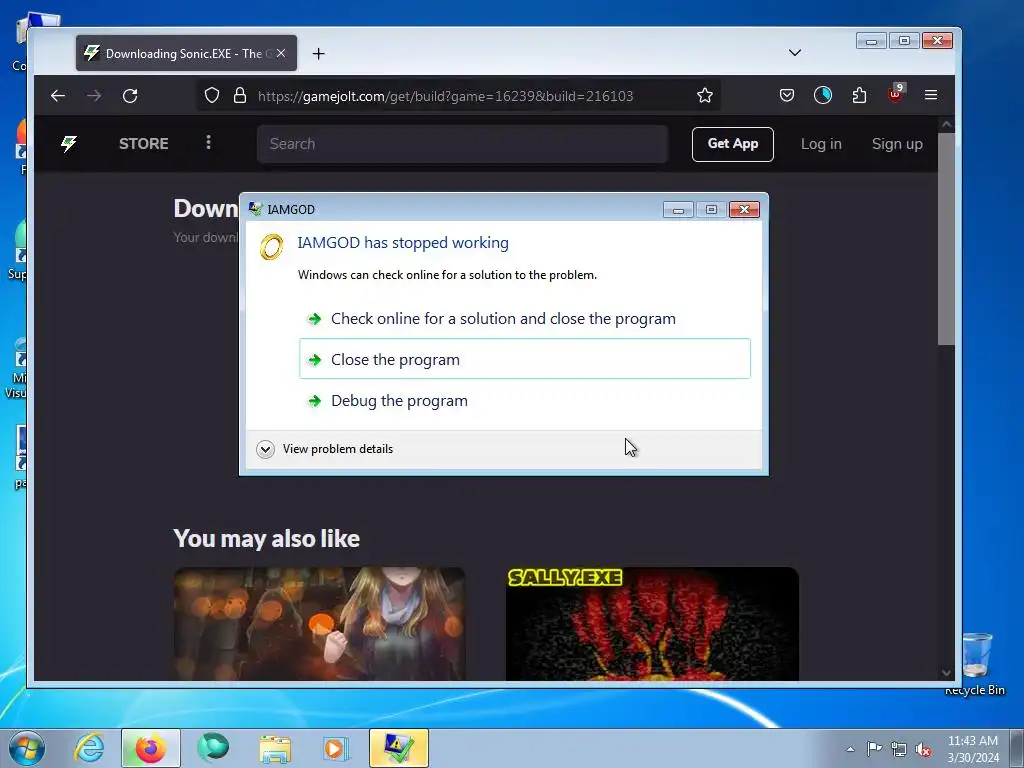Reload the Game Jolt page
The image size is (1024, 768).
coord(130,96)
